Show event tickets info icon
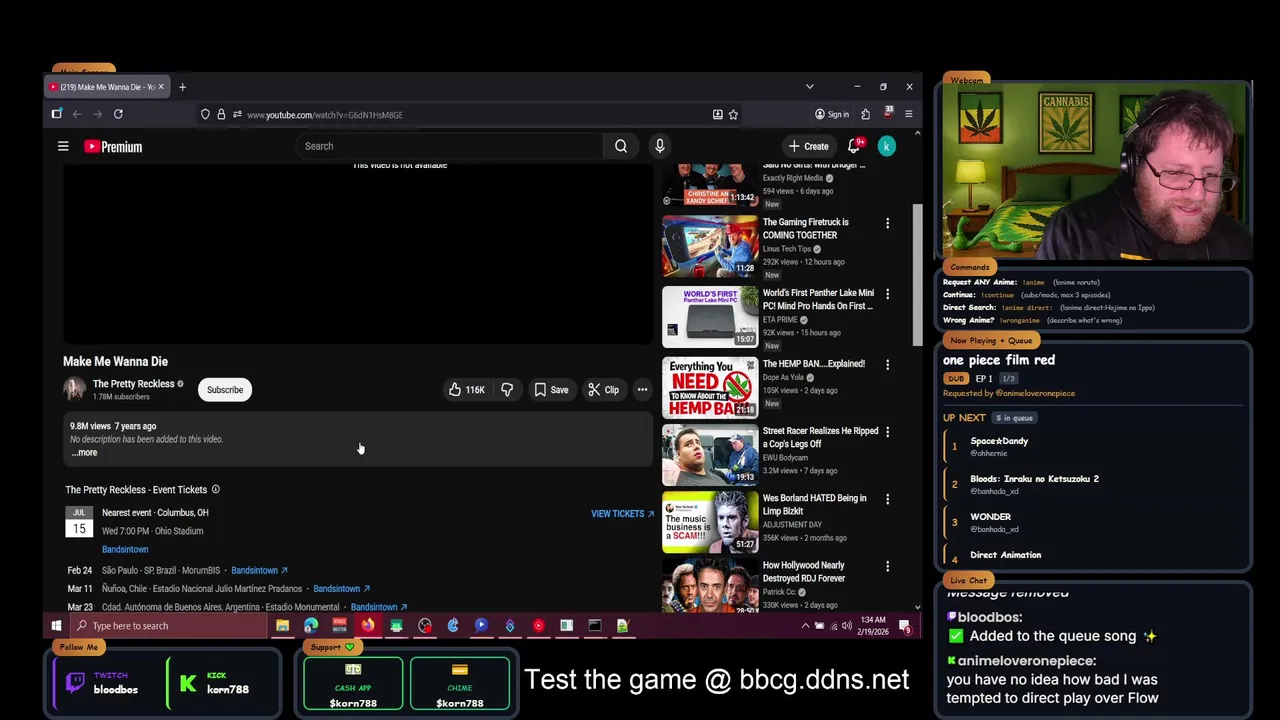The image size is (1280, 720). point(215,490)
